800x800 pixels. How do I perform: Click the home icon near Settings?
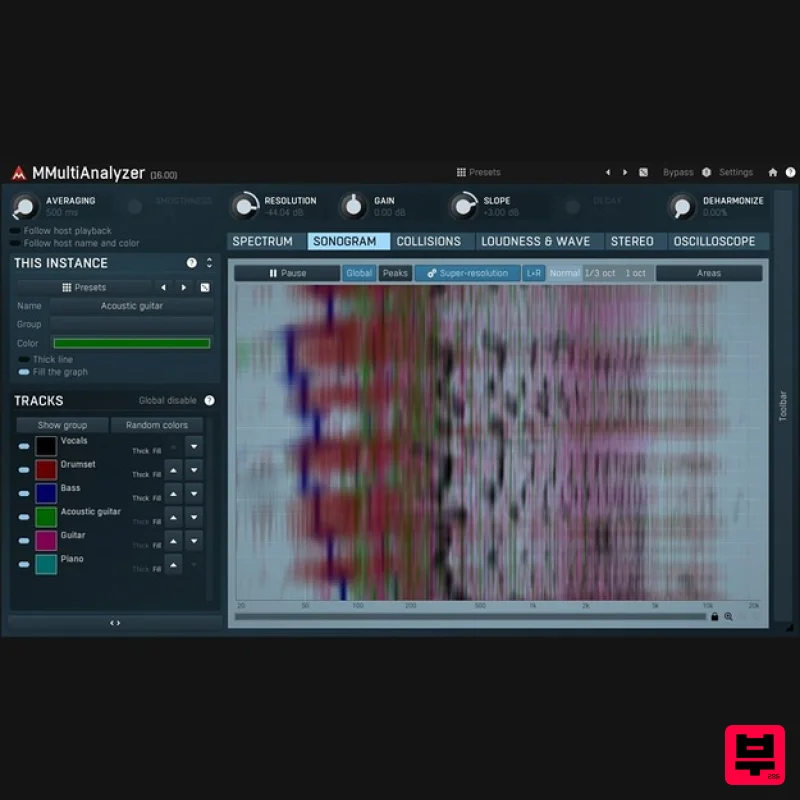point(772,172)
